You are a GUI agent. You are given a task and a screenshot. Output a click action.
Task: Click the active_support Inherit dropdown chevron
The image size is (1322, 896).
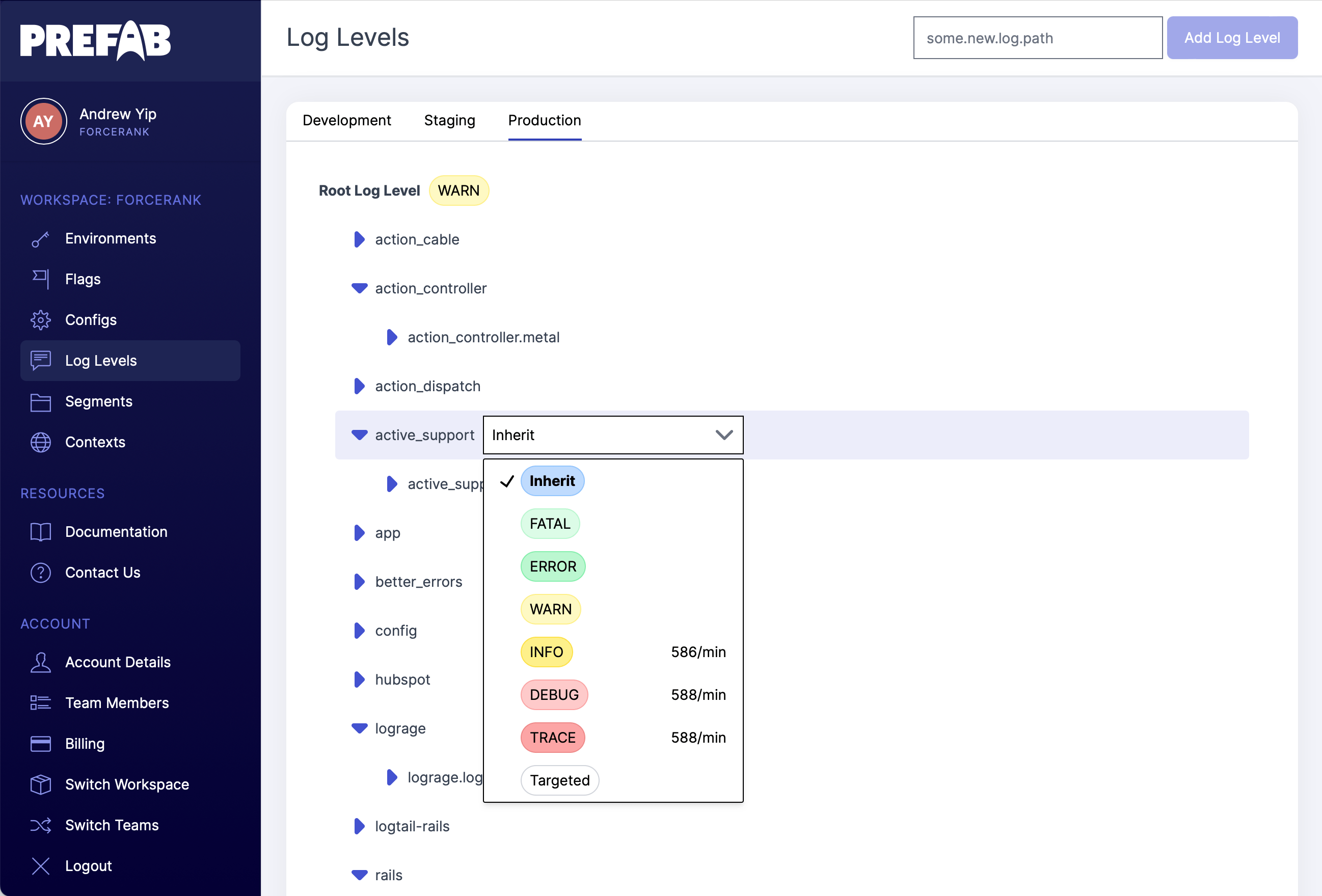click(x=723, y=435)
